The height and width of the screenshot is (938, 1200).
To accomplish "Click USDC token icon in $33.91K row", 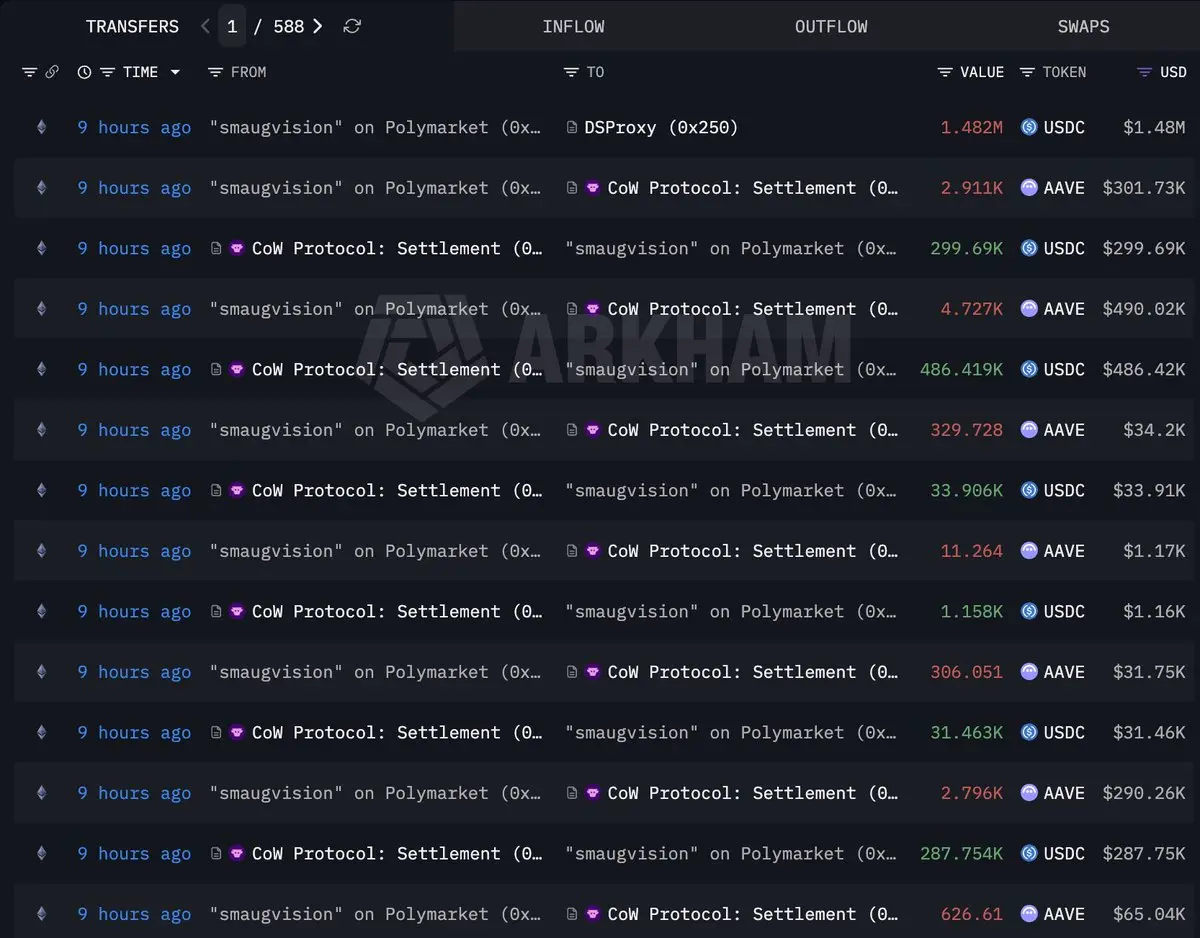I will (1029, 490).
